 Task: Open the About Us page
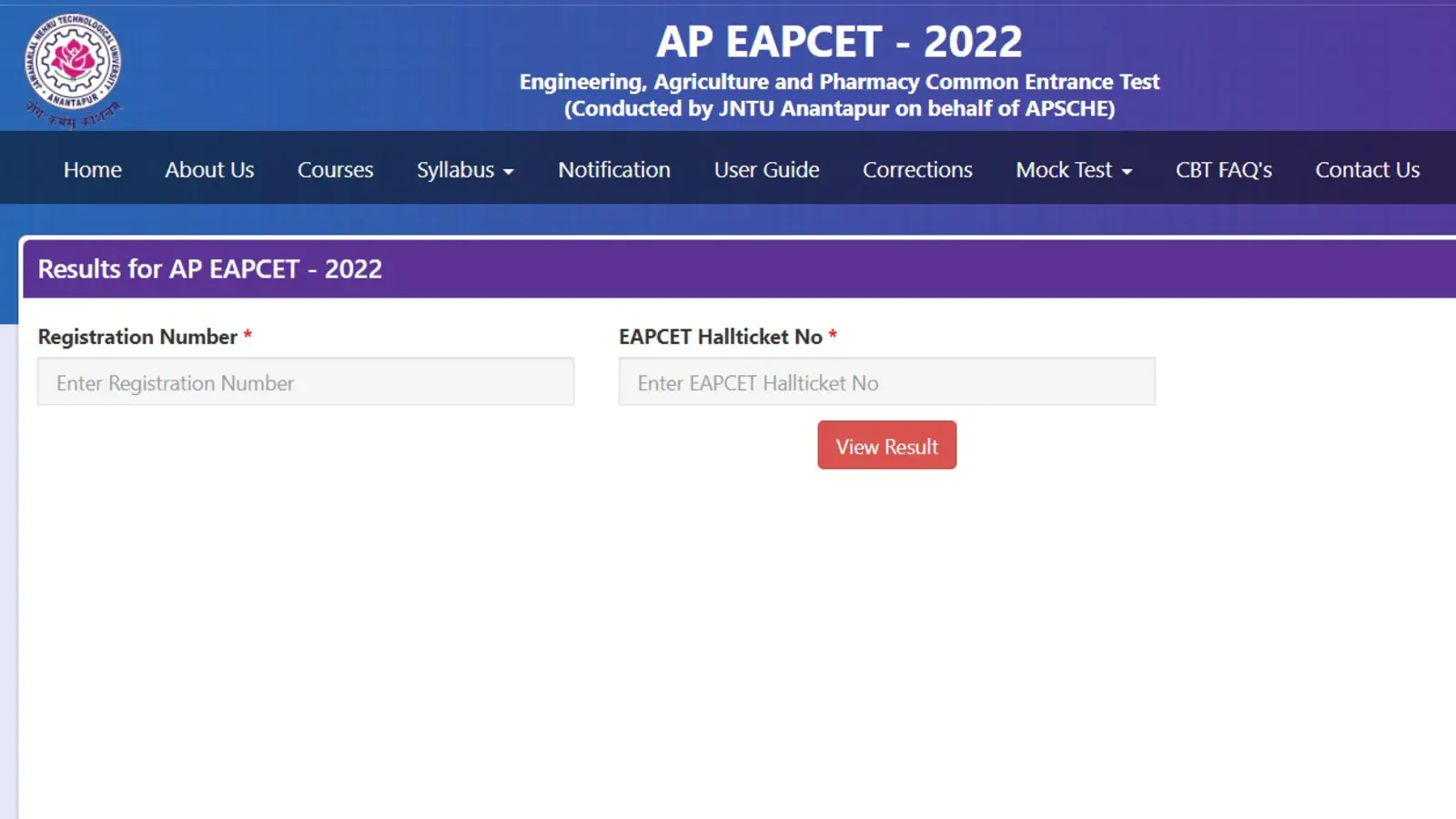[x=209, y=170]
